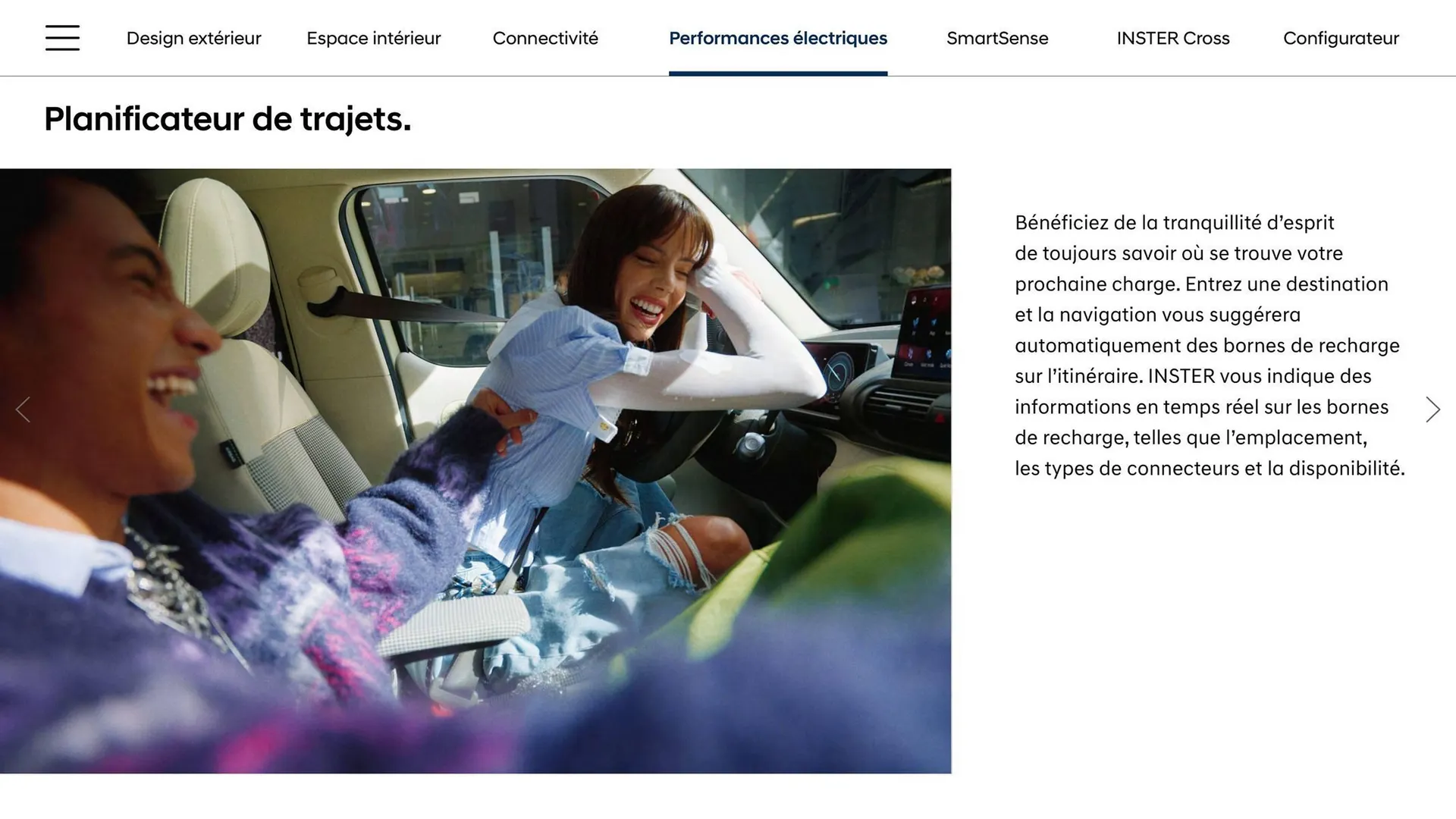
Task: Launch the Configurateur link
Action: point(1341,38)
